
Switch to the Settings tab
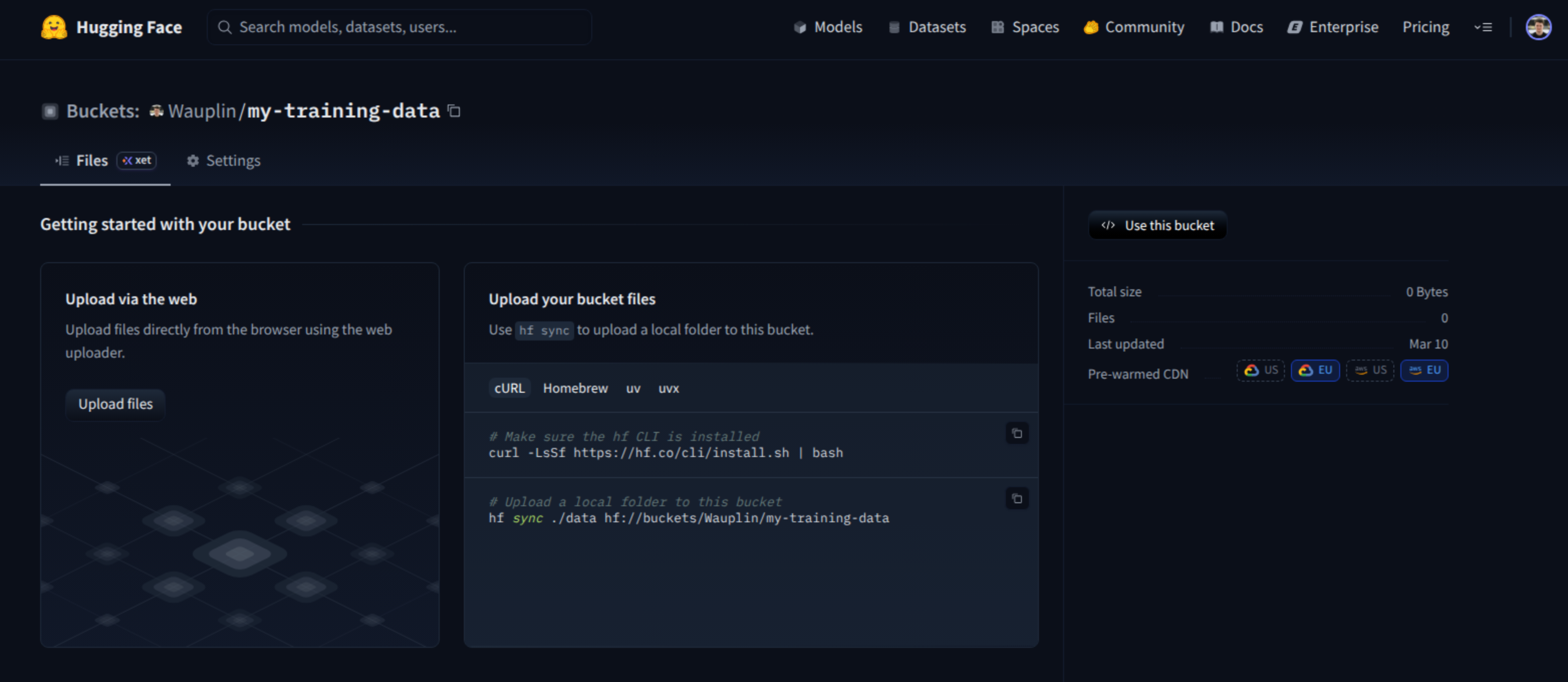[223, 161]
